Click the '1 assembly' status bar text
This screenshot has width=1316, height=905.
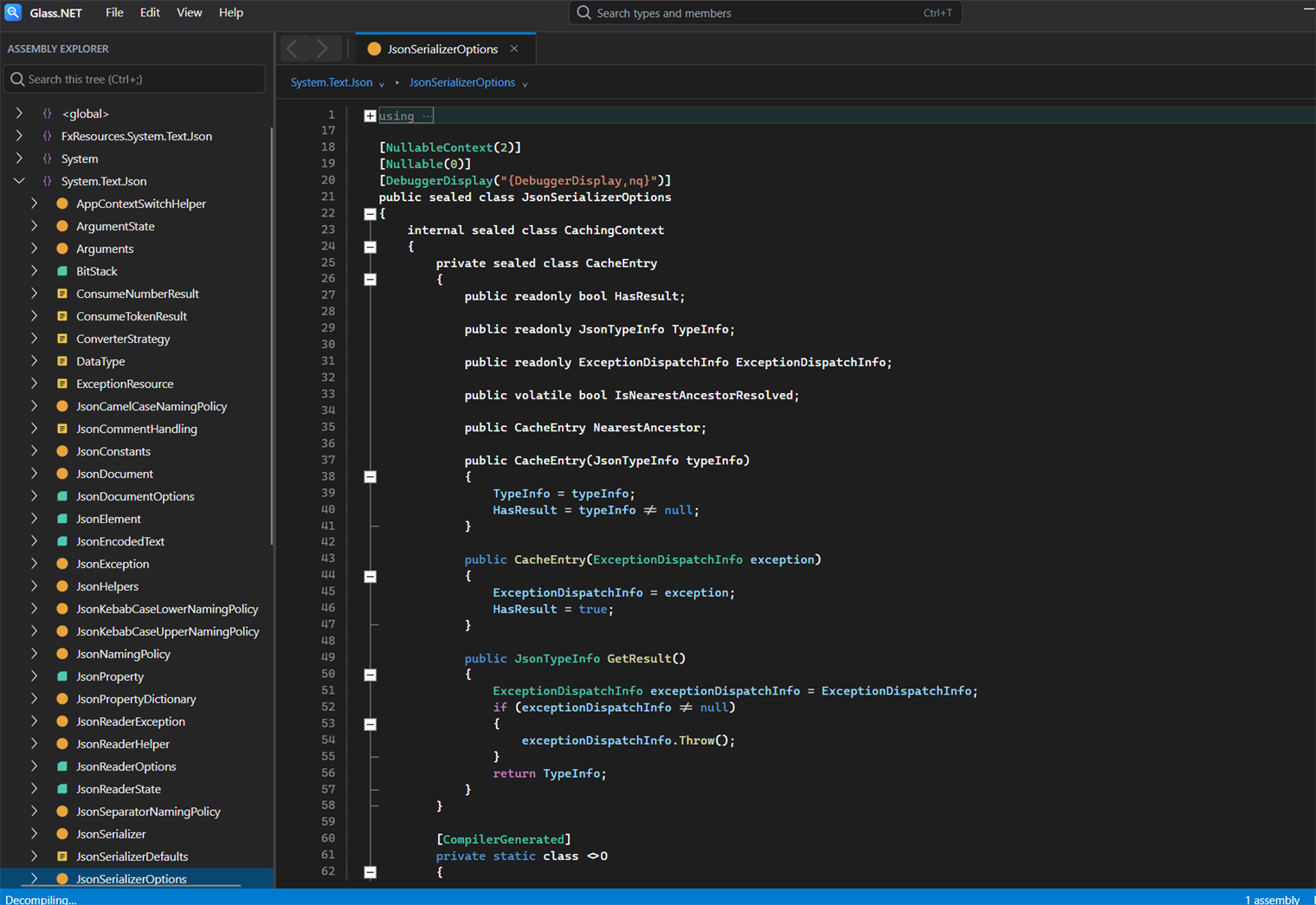[x=1272, y=899]
